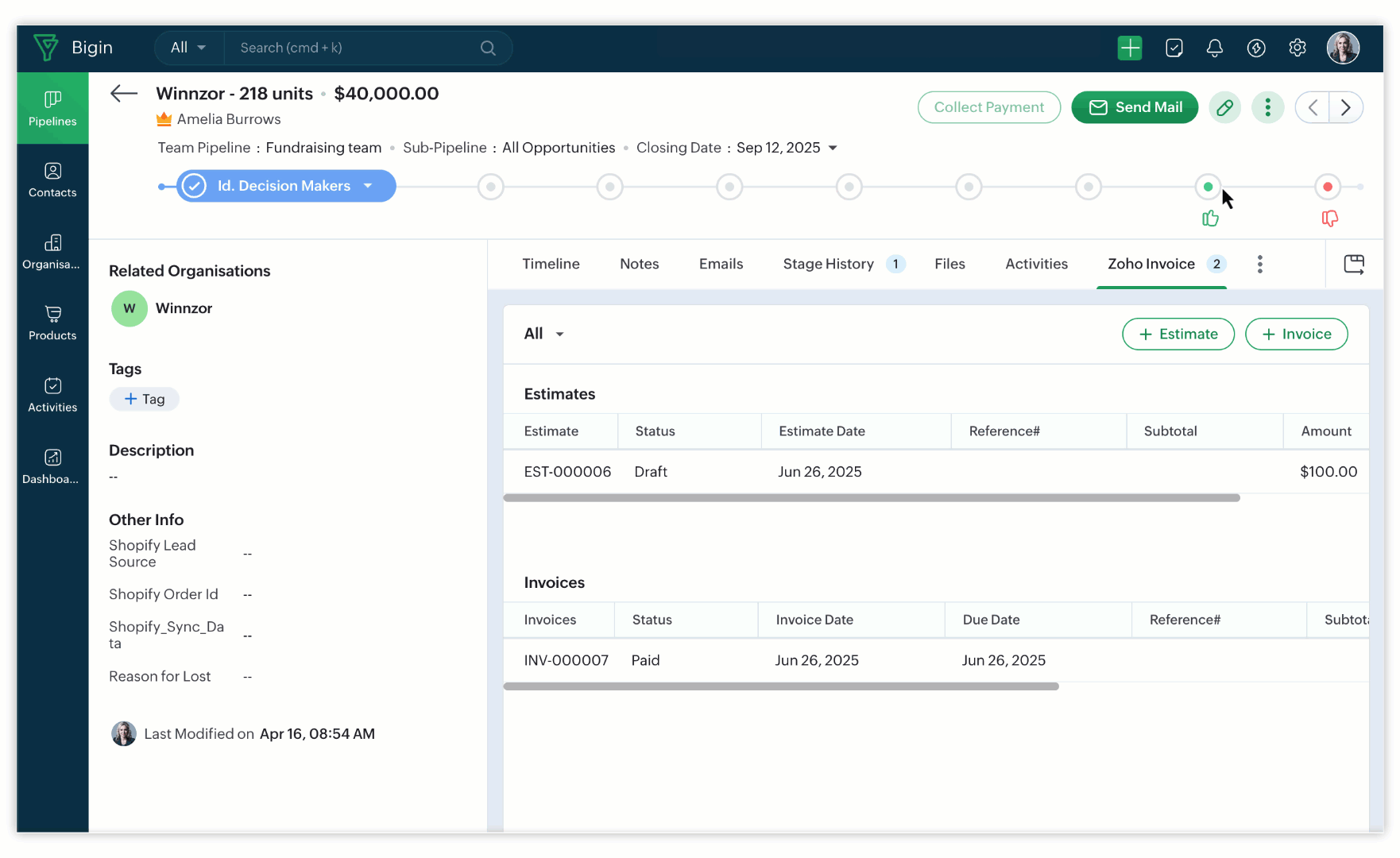The width and height of the screenshot is (1400, 858).
Task: Open the Products sidebar icon
Action: pos(52,323)
